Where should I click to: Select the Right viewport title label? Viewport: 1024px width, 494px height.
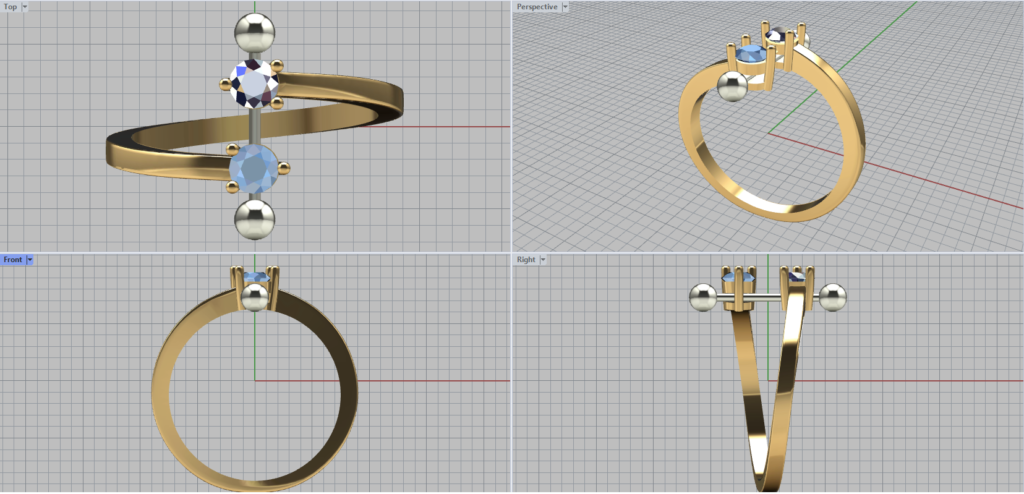click(525, 260)
